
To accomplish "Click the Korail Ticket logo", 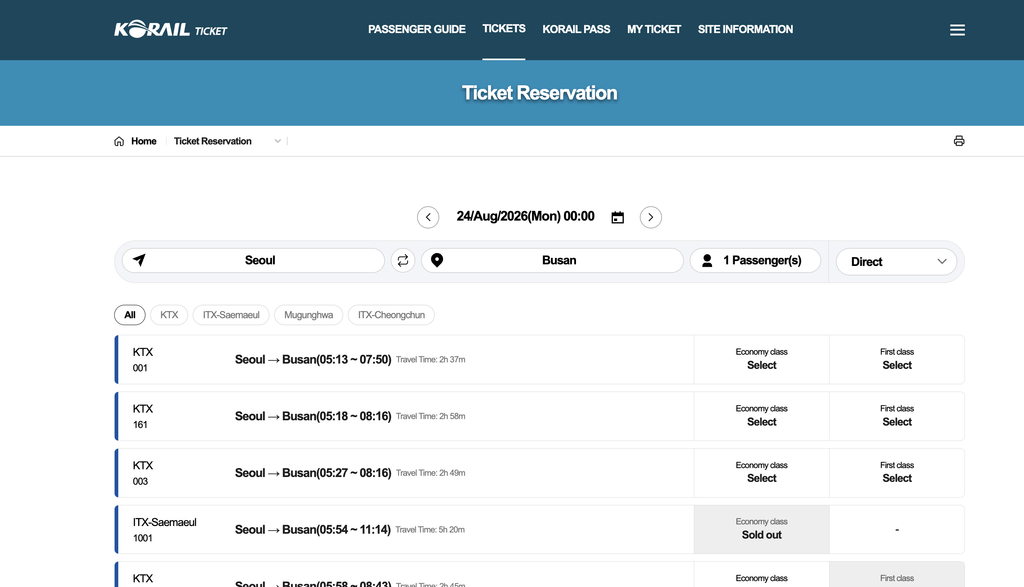I will click(170, 29).
